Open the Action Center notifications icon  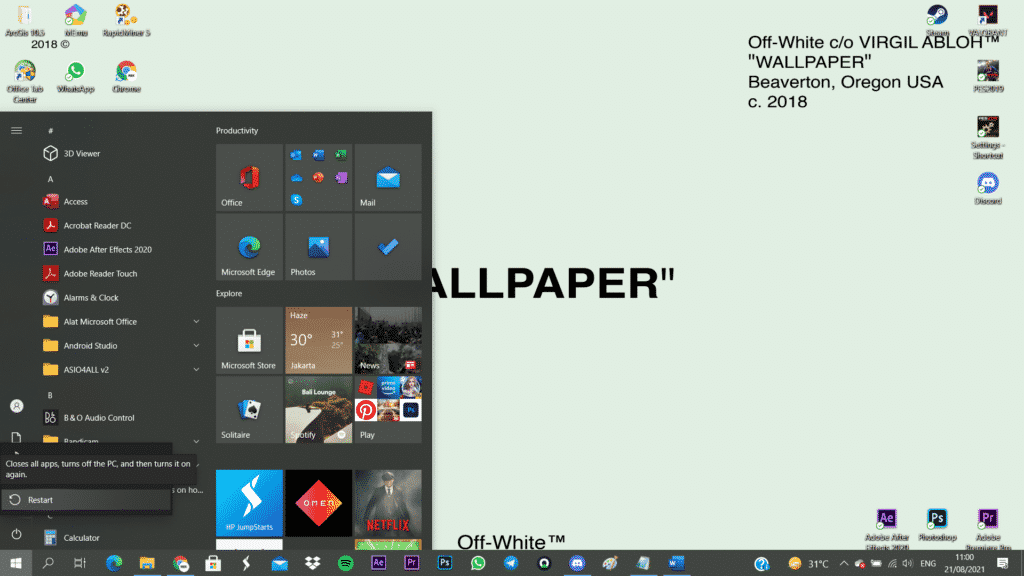click(x=1002, y=563)
